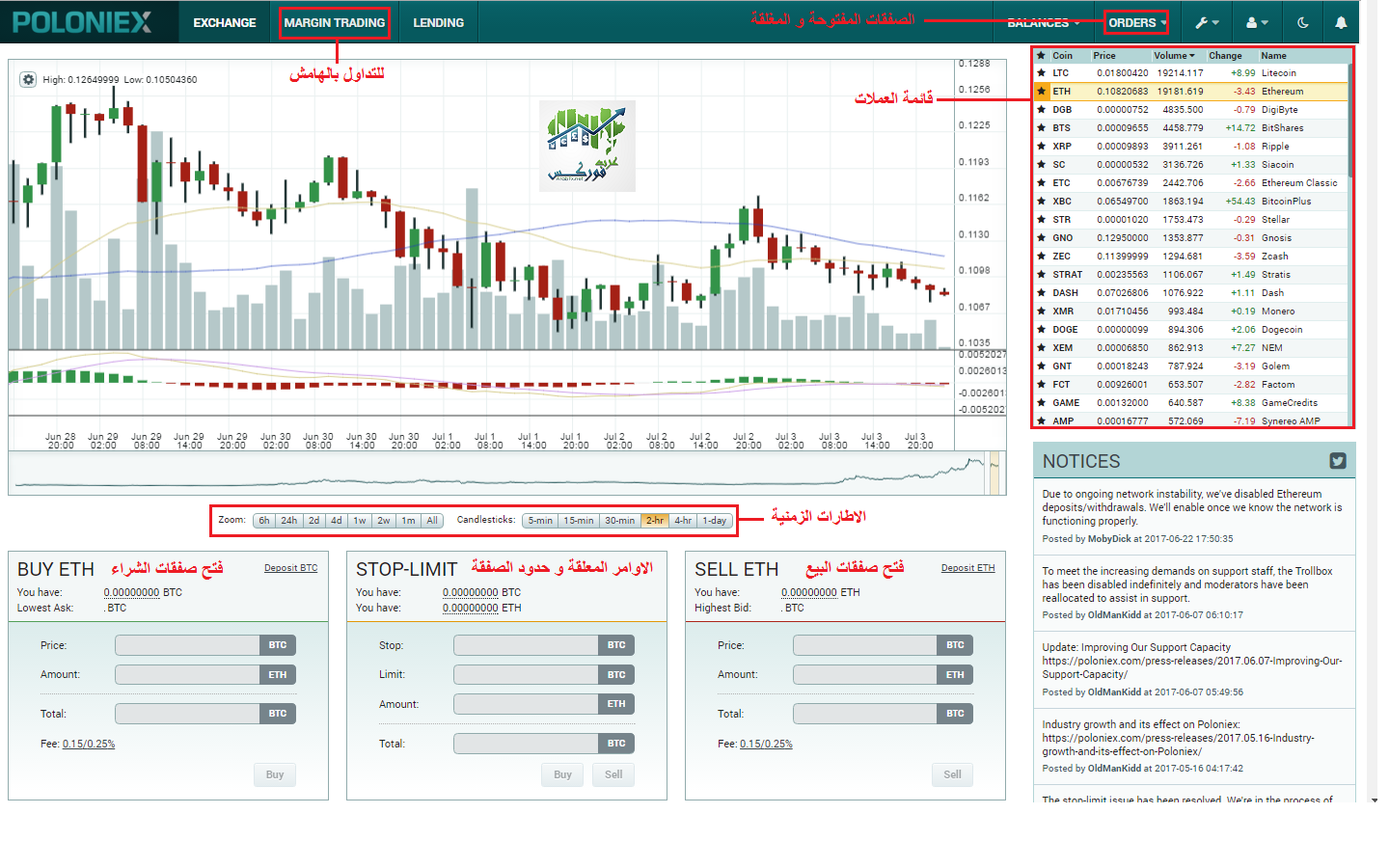1389x868 pixels.
Task: Sort market list by Name column
Action: (1273, 56)
